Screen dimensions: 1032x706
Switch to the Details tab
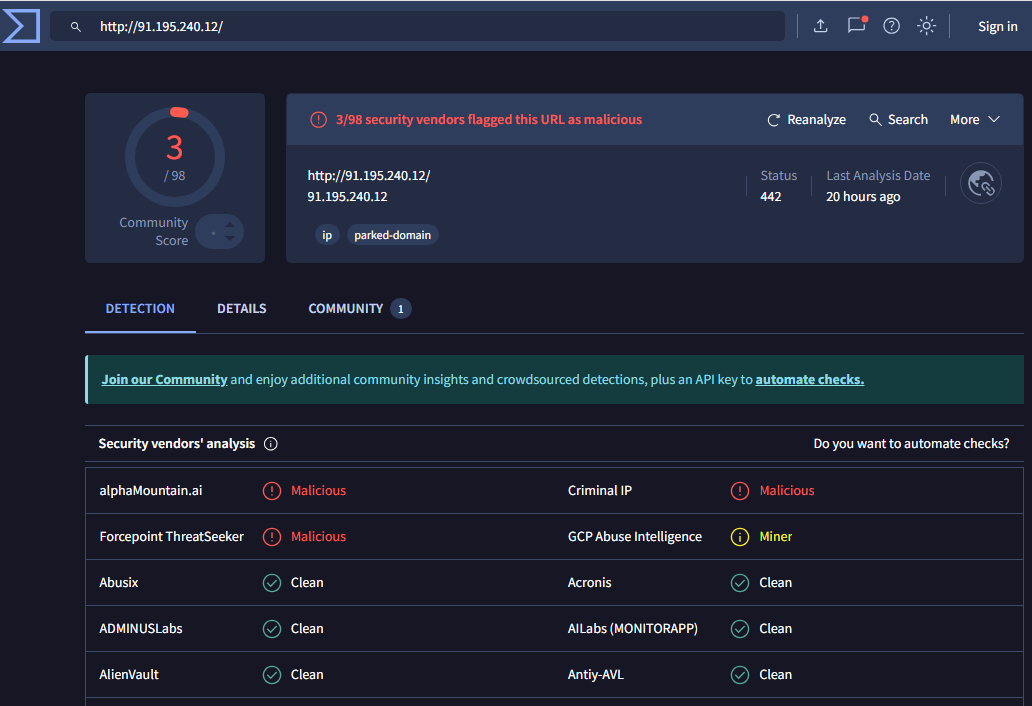click(241, 309)
